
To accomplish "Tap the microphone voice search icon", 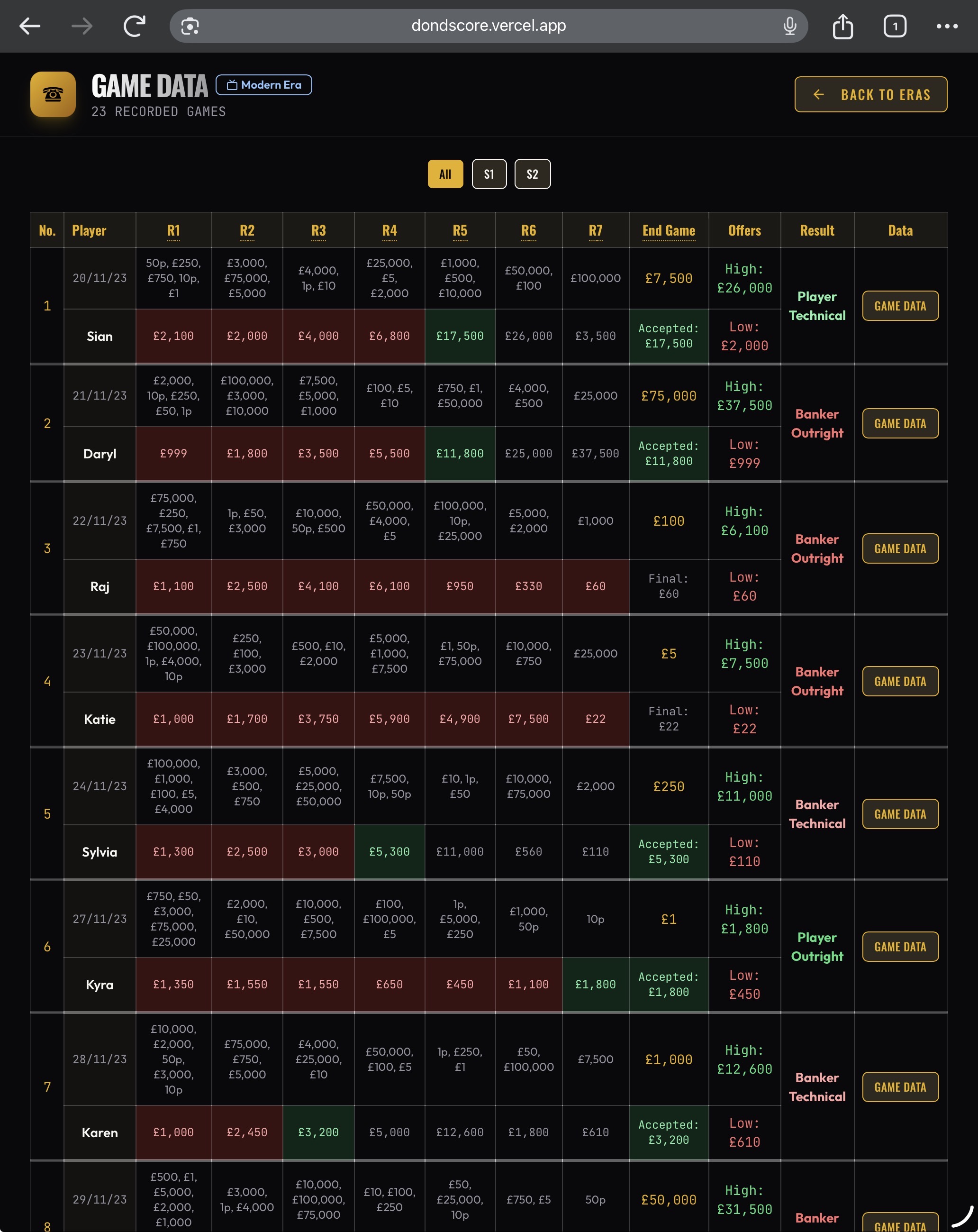I will coord(789,26).
